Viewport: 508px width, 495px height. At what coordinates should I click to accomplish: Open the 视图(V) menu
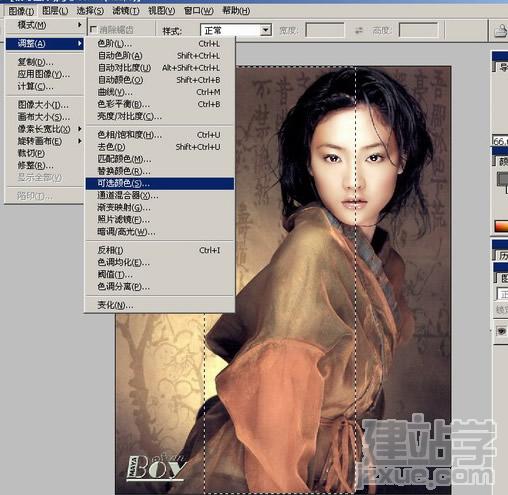point(161,11)
